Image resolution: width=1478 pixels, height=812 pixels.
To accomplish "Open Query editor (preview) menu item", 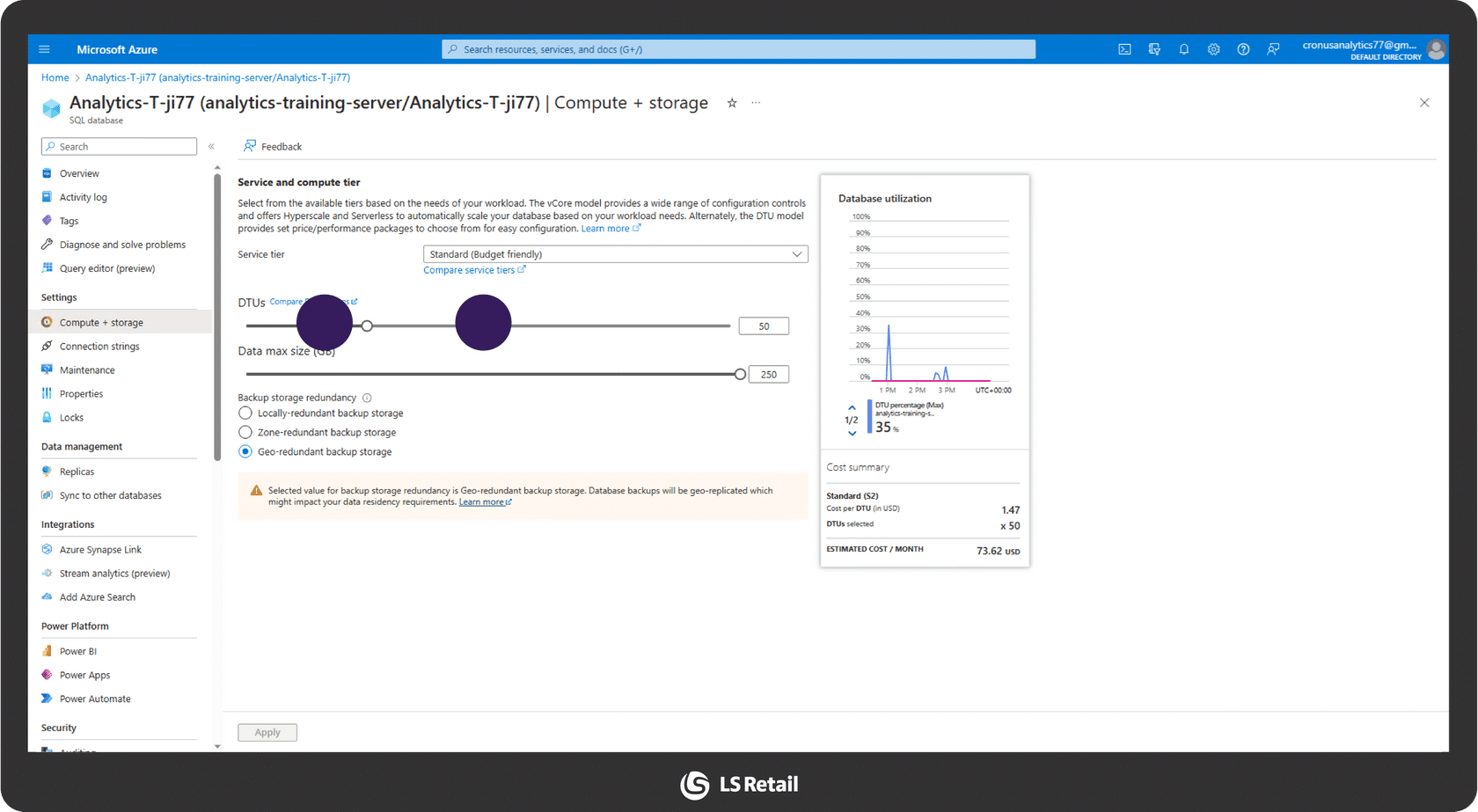I will point(106,268).
